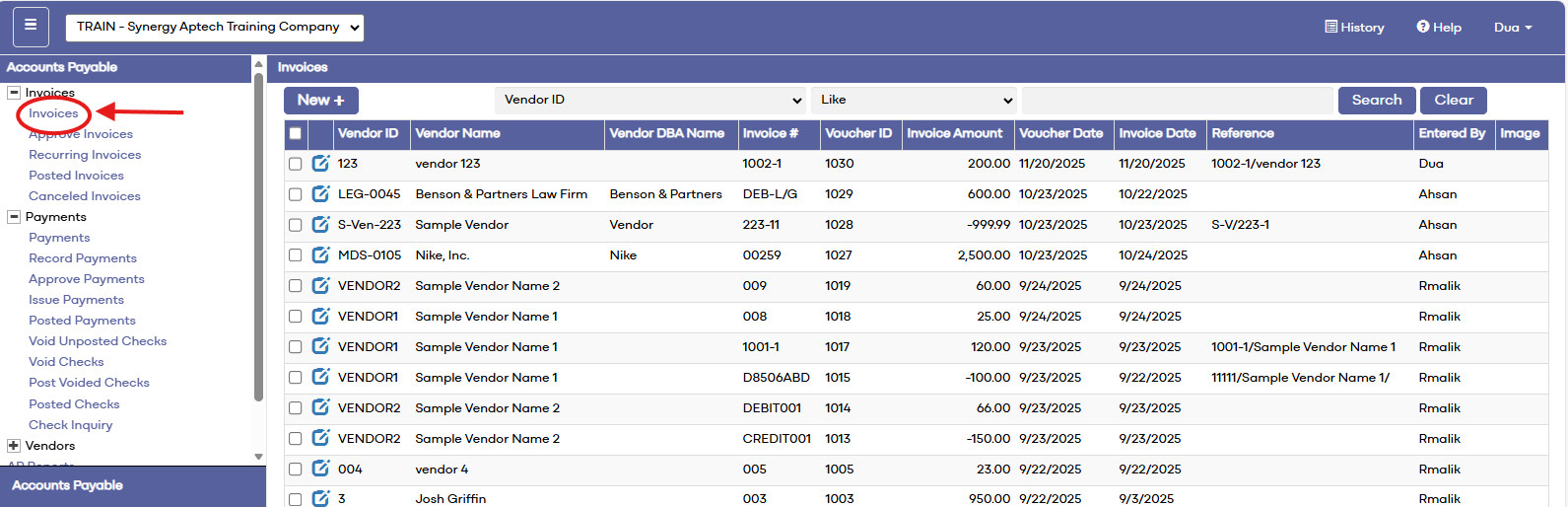Check the box for invoice 008 row

(296, 317)
